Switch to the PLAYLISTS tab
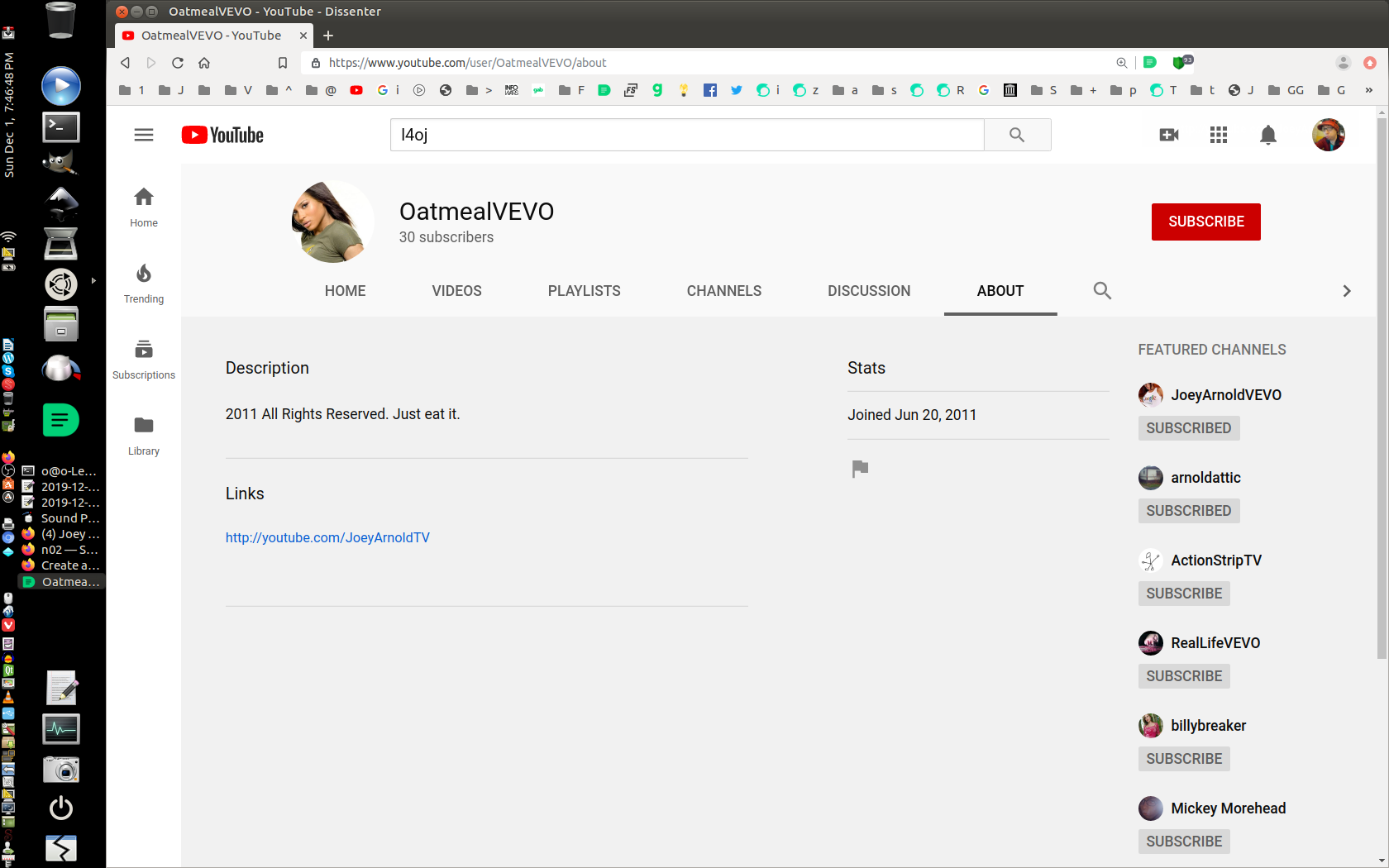Screen dimensions: 1389x868 [584, 291]
